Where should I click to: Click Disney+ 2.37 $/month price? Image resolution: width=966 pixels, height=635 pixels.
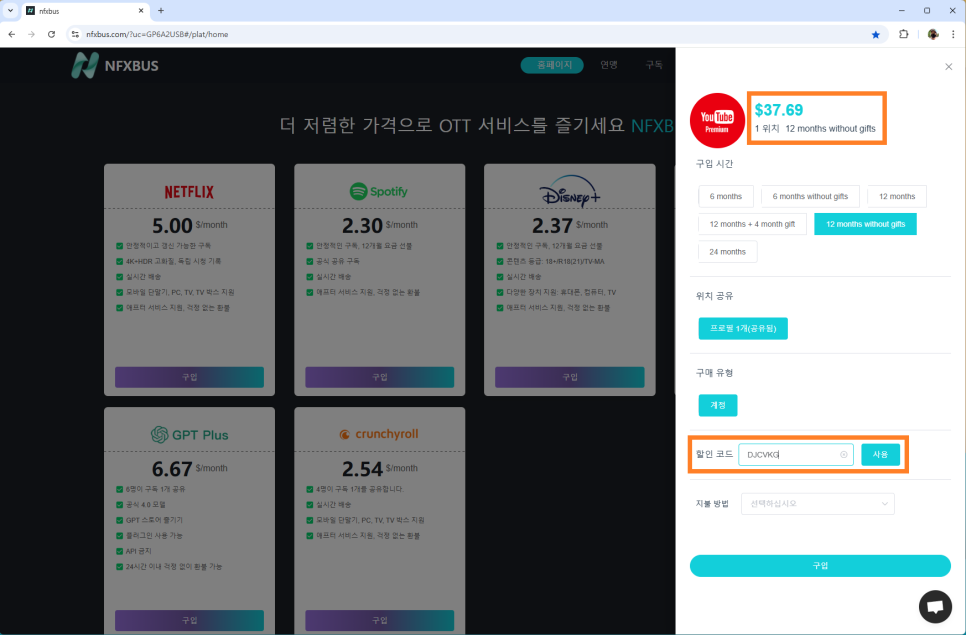pyautogui.click(x=570, y=225)
